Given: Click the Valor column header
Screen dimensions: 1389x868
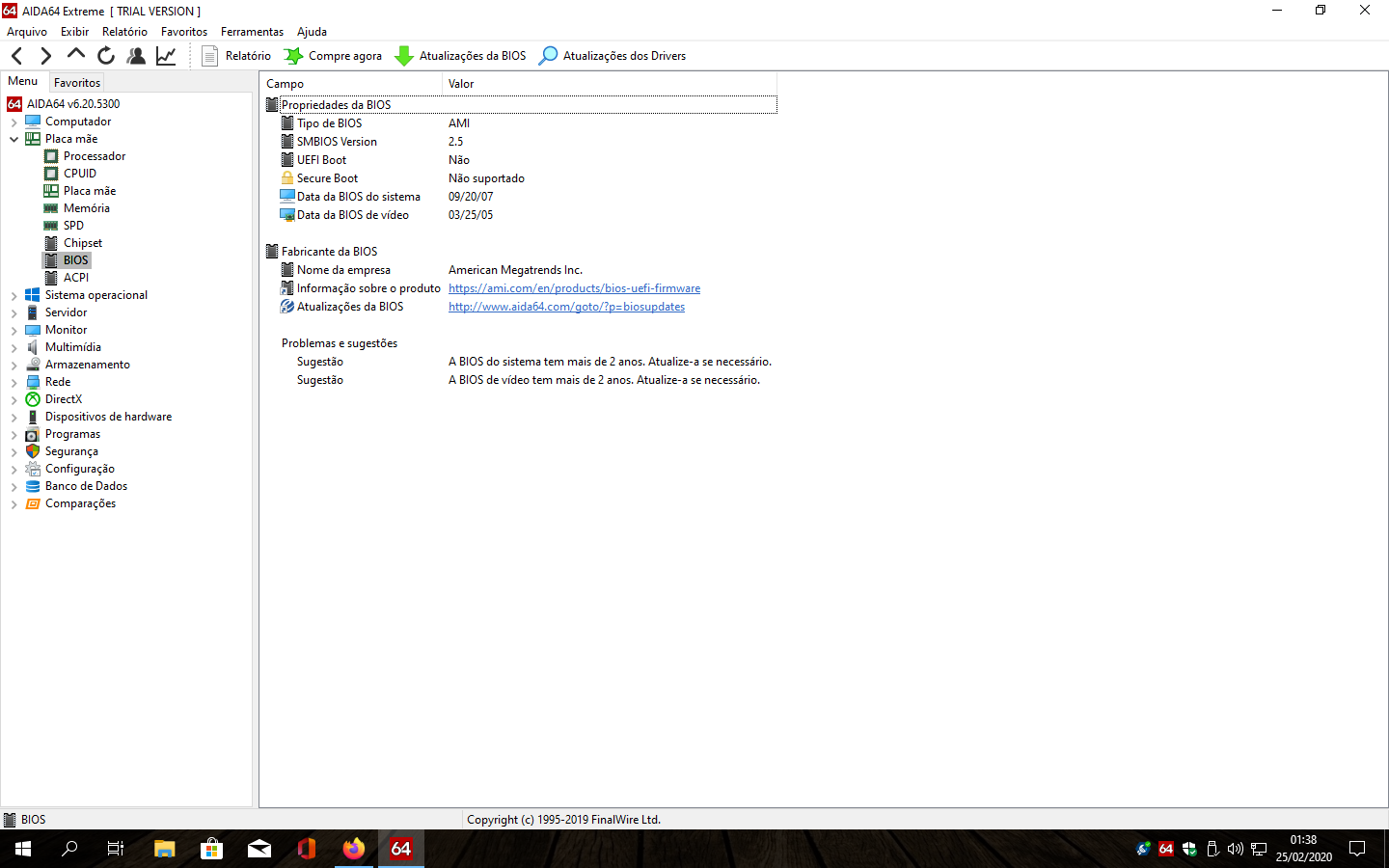Looking at the screenshot, I should pos(609,84).
